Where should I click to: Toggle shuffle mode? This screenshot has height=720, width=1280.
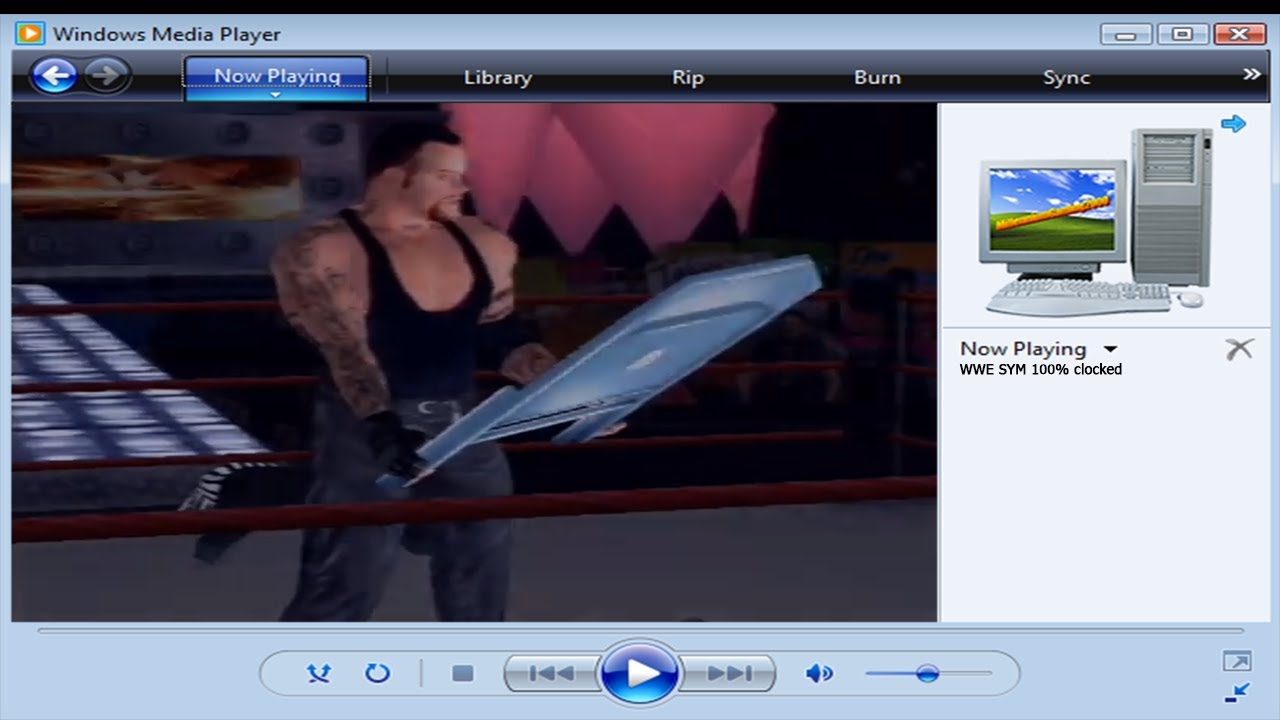(318, 673)
